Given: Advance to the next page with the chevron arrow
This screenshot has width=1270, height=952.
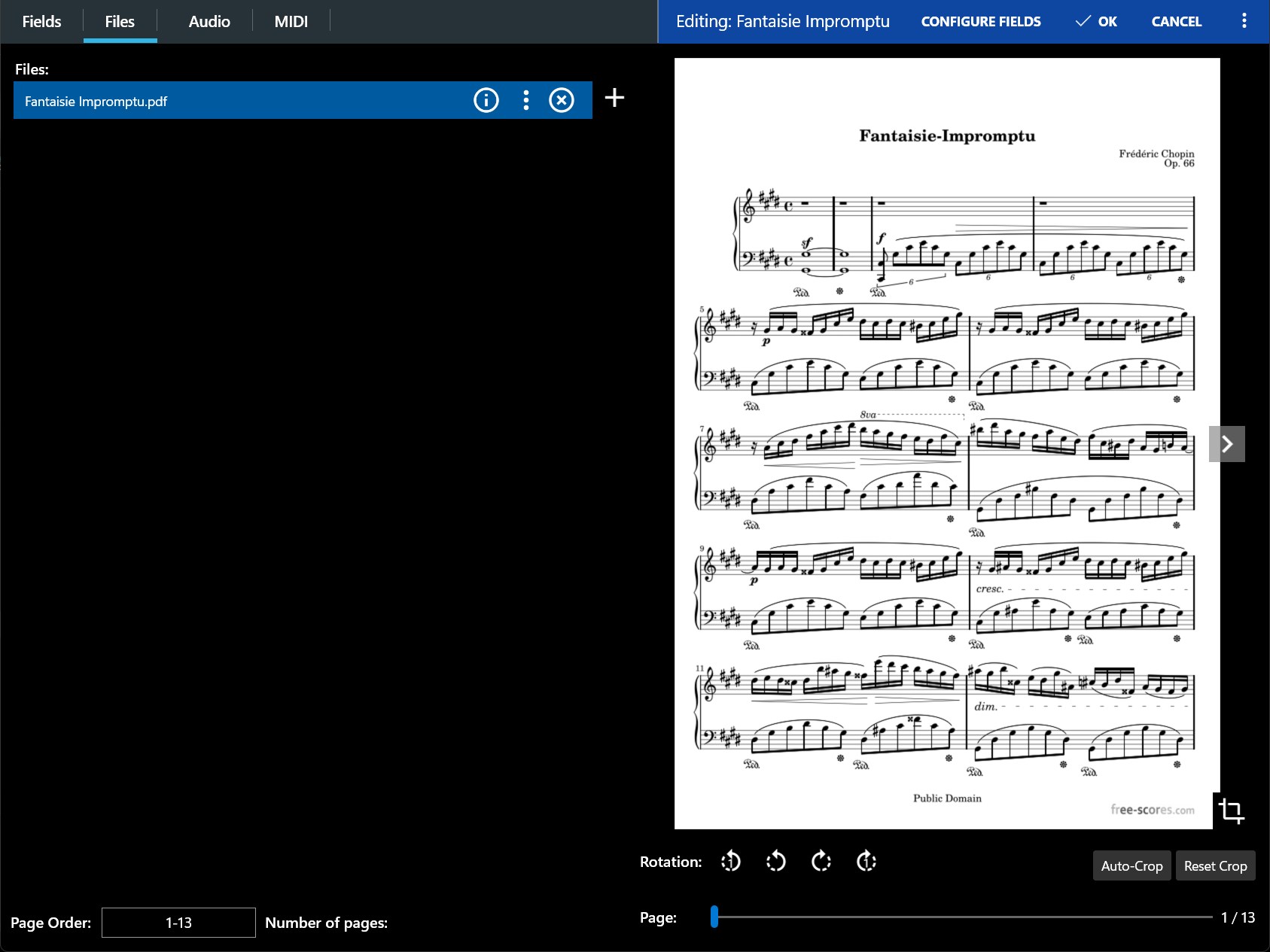Looking at the screenshot, I should click(1228, 444).
